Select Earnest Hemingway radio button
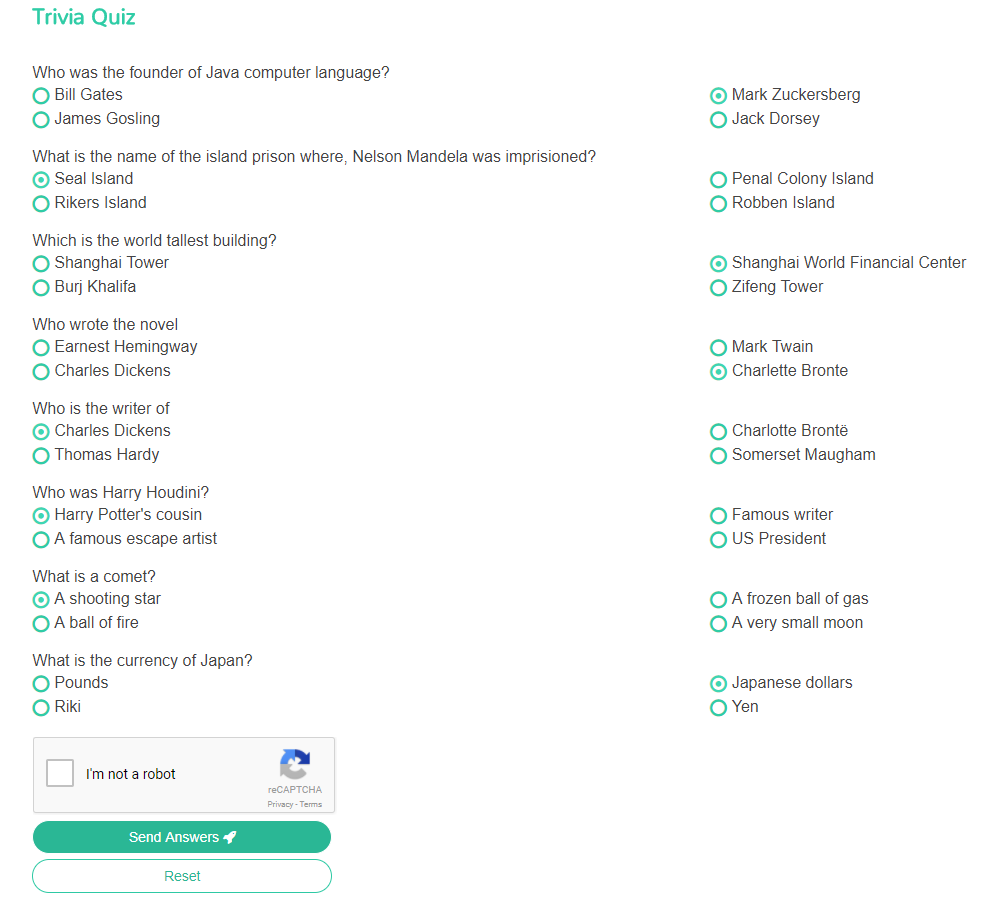Screen dimensions: 992x902 [41, 347]
